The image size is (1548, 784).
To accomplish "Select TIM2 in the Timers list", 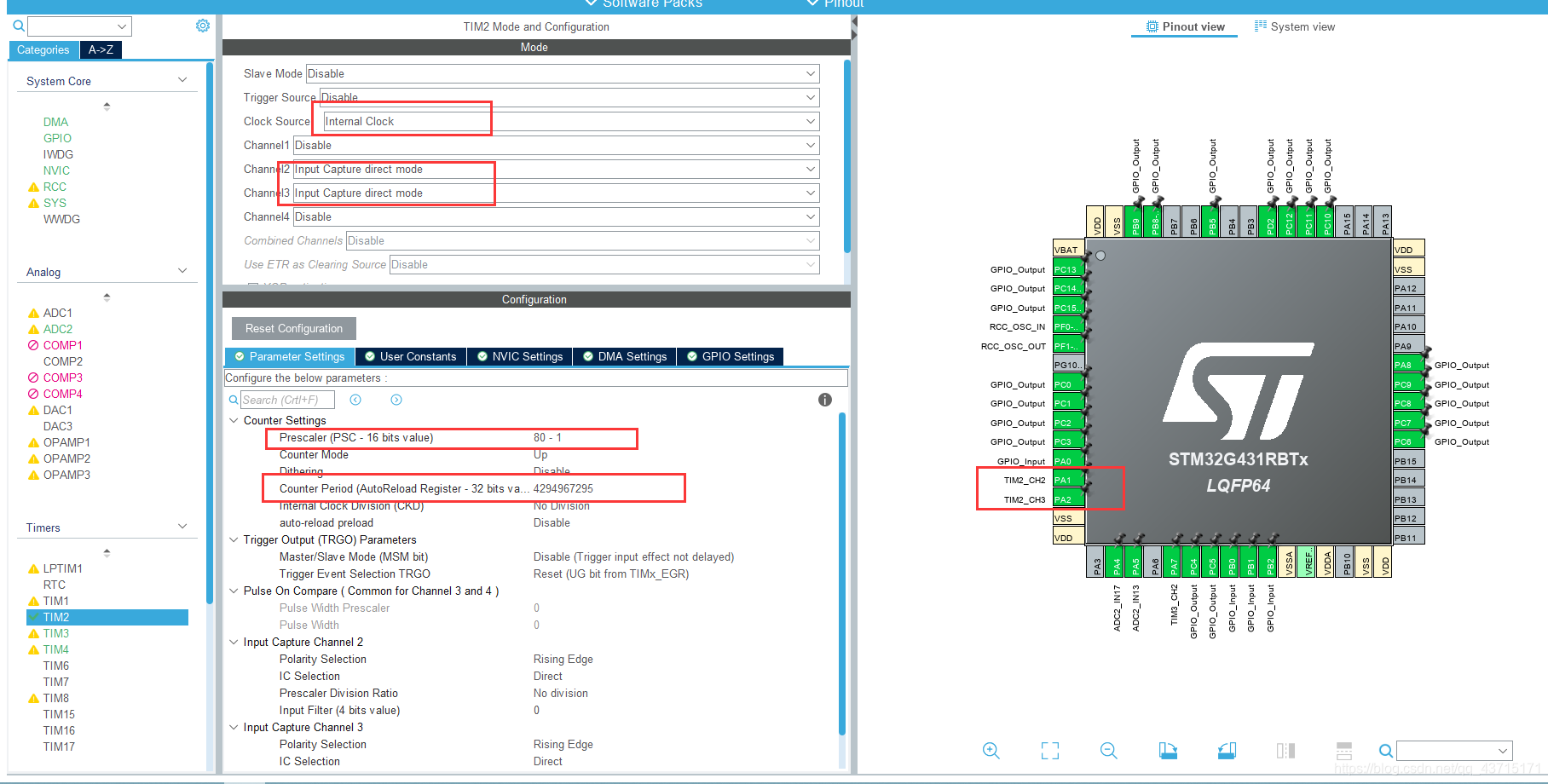I will tap(107, 617).
